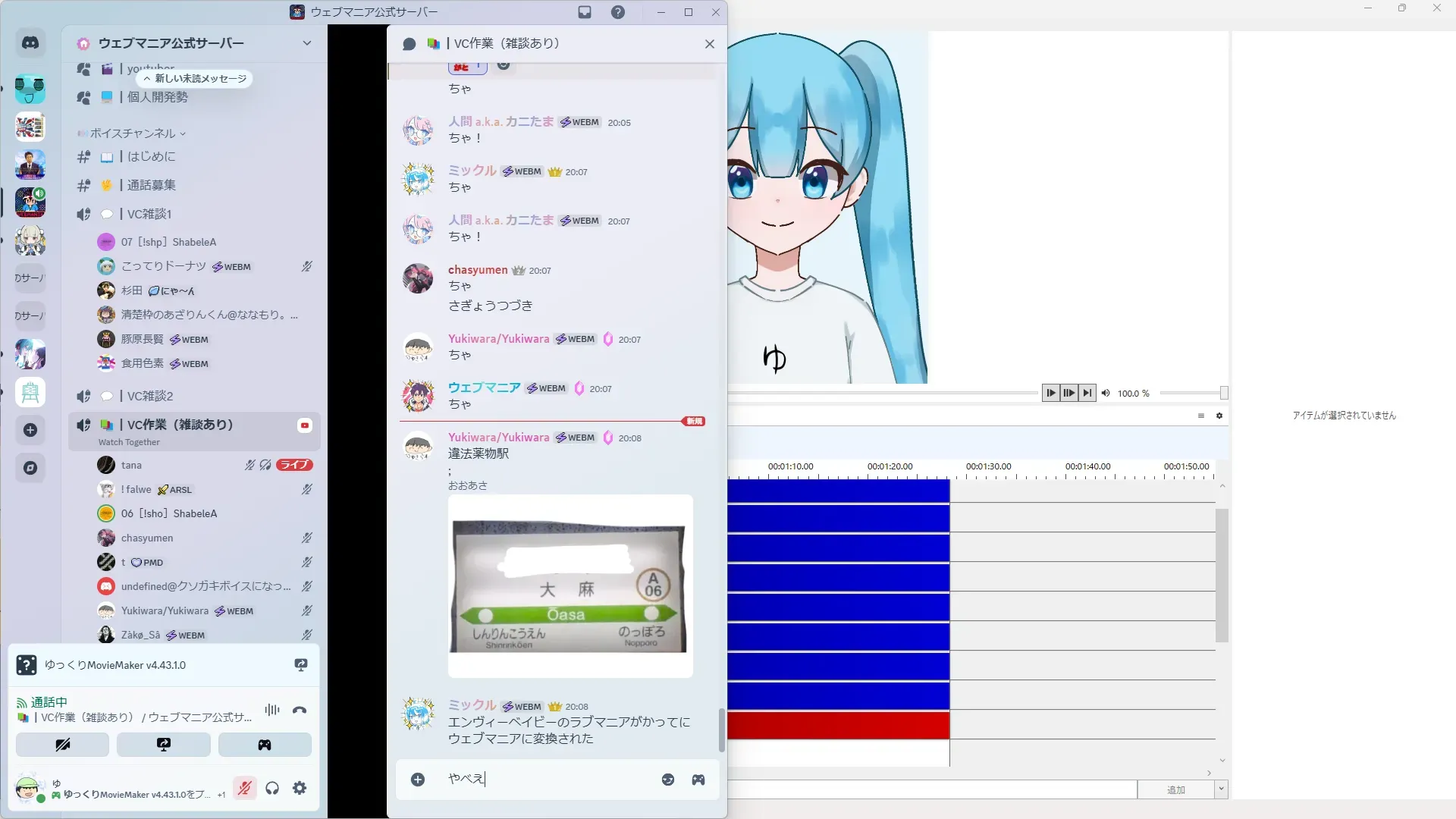Open the emoji picker in chat
The image size is (1456, 819).
[x=667, y=780]
